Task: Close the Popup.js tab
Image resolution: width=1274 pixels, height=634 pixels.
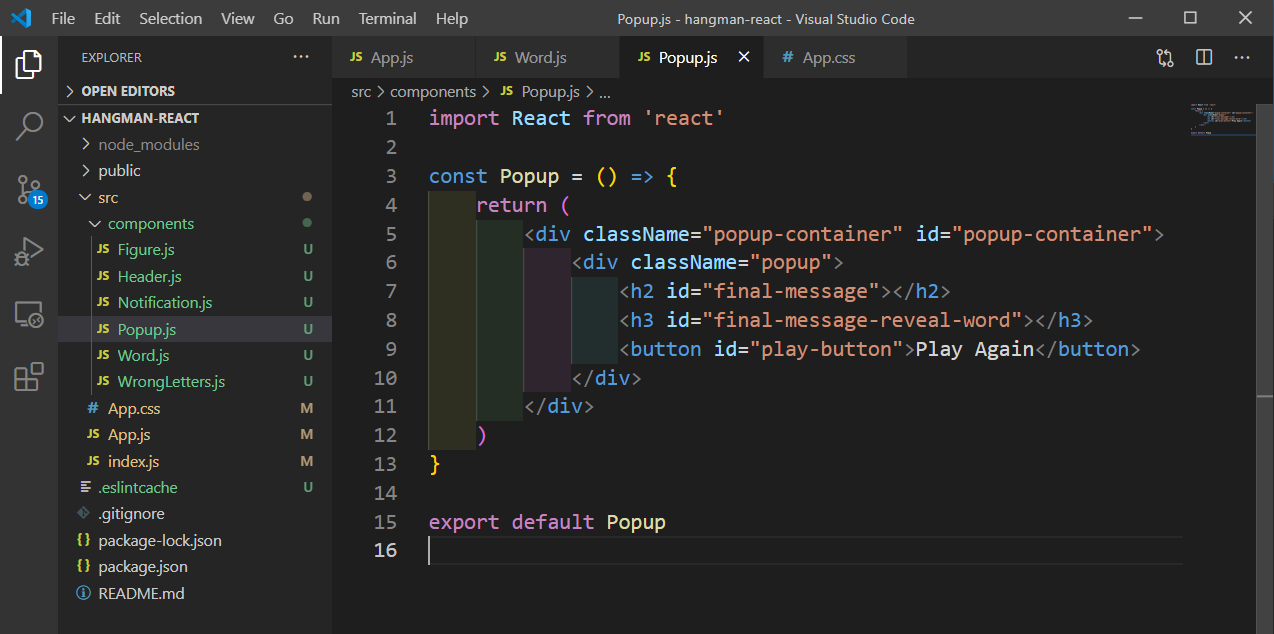Action: (744, 57)
